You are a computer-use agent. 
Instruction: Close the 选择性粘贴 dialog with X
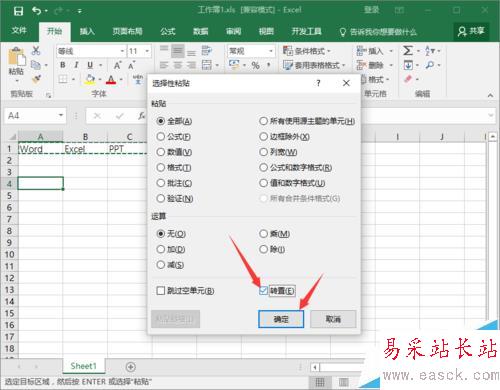(x=346, y=83)
